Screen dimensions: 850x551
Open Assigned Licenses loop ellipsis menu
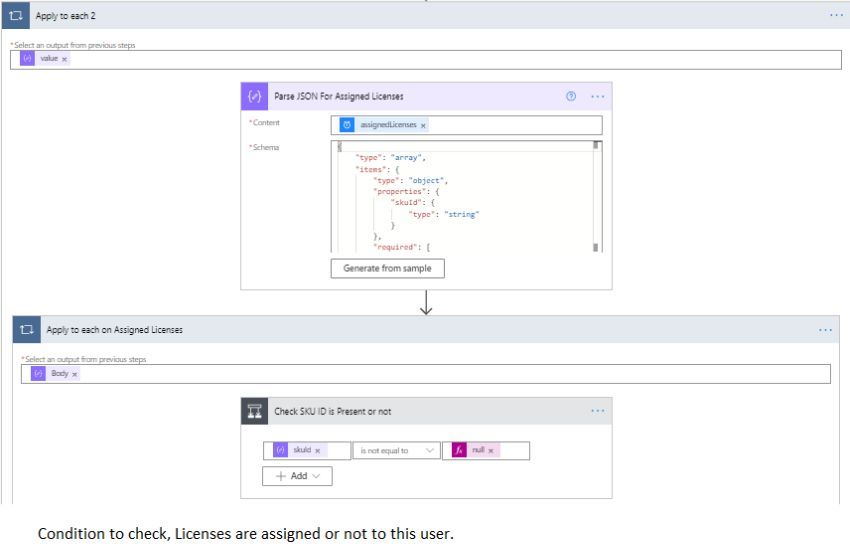click(x=825, y=329)
